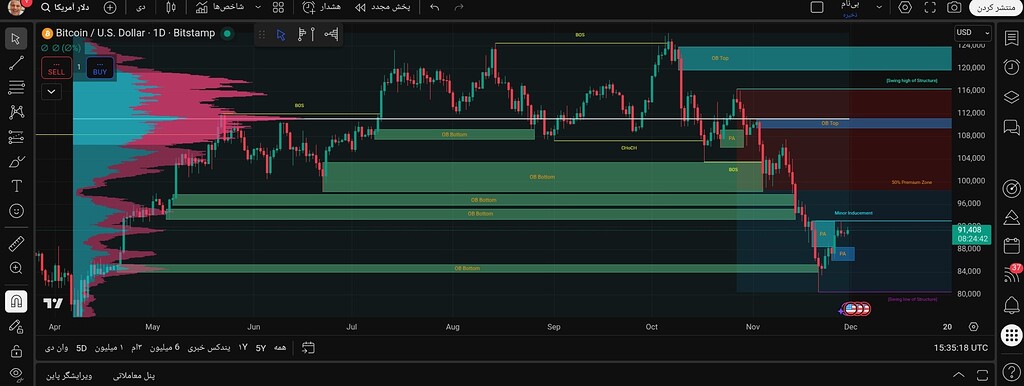Screen dimensions: 1024x386
Task: Set time range to 5Y
Action: click(x=261, y=347)
